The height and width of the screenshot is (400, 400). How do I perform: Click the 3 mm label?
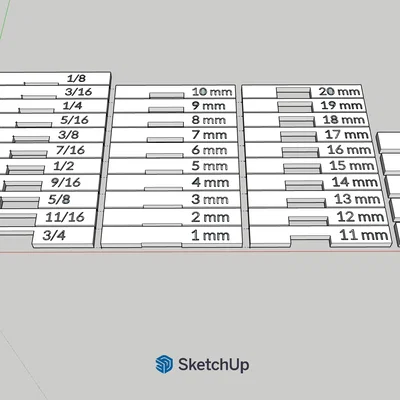[x=210, y=200]
